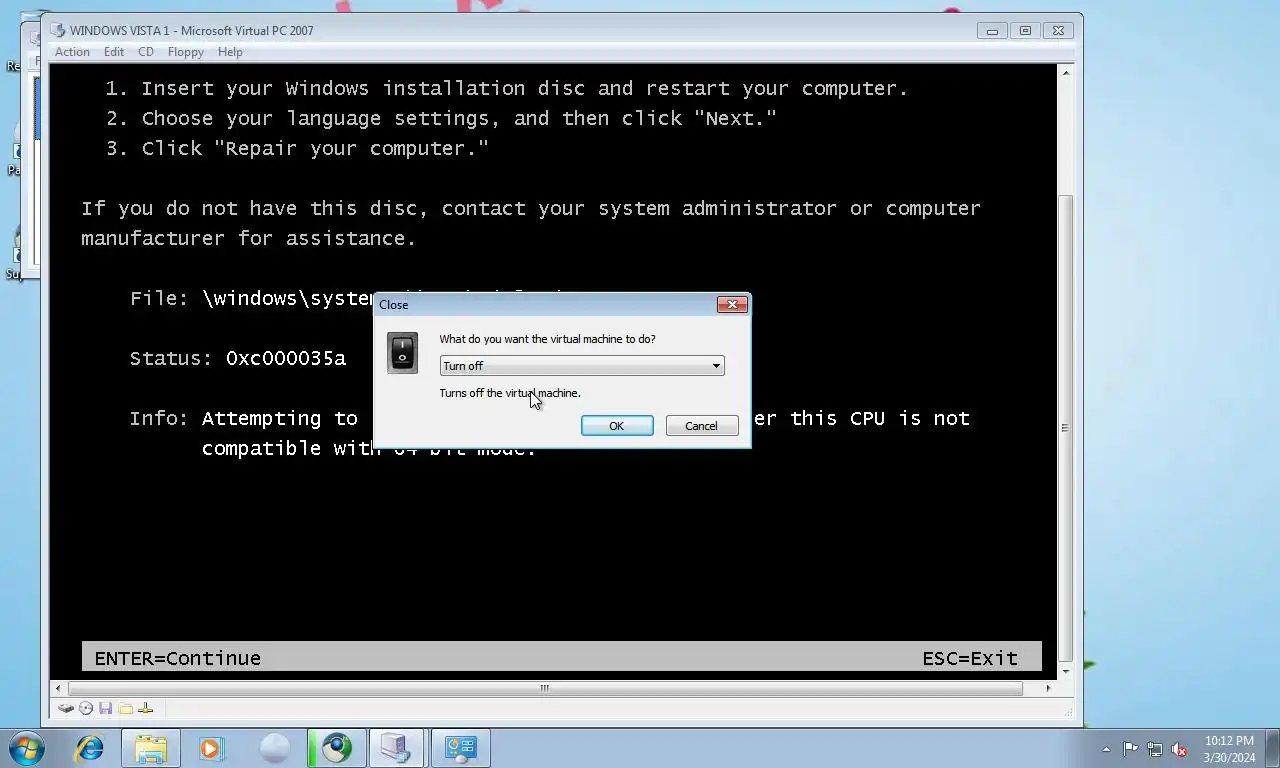
Task: Click the Virtual PC title bar icon
Action: (x=58, y=31)
